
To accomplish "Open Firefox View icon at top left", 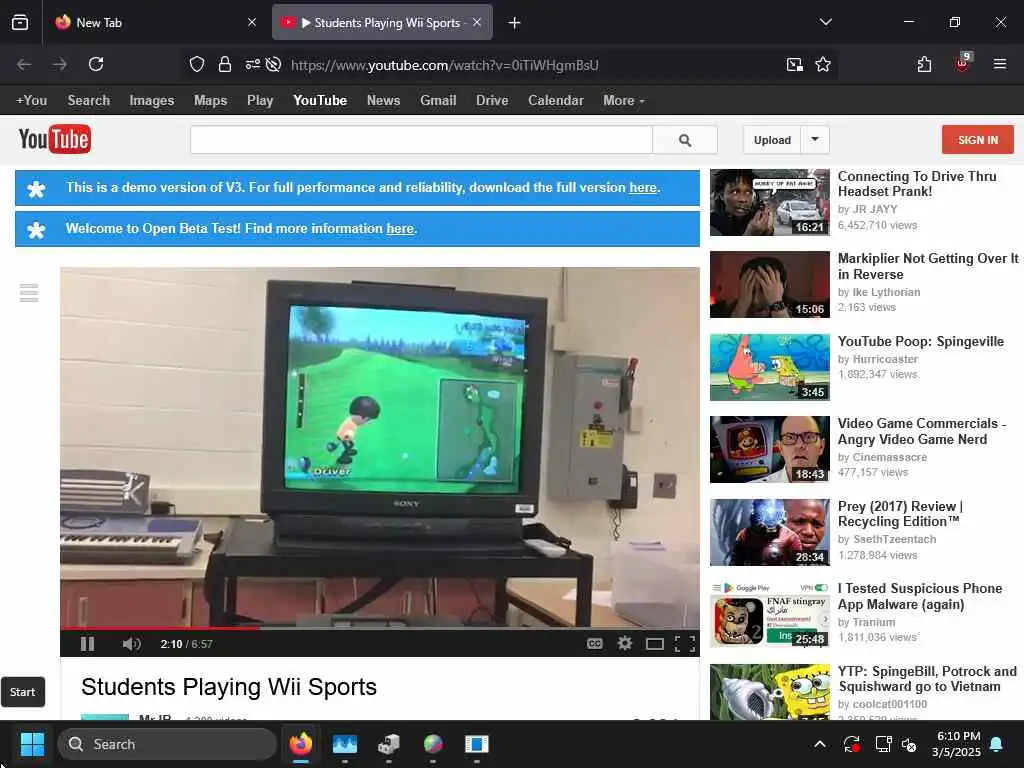I will 20,22.
